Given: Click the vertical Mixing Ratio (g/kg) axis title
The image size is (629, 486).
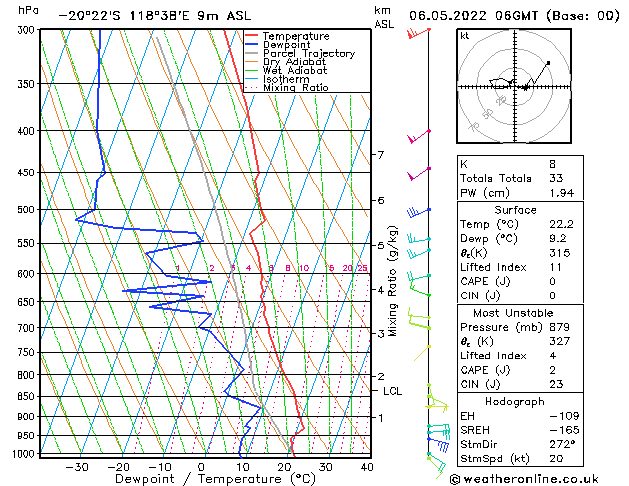Looking at the screenshot, I should [392, 281].
